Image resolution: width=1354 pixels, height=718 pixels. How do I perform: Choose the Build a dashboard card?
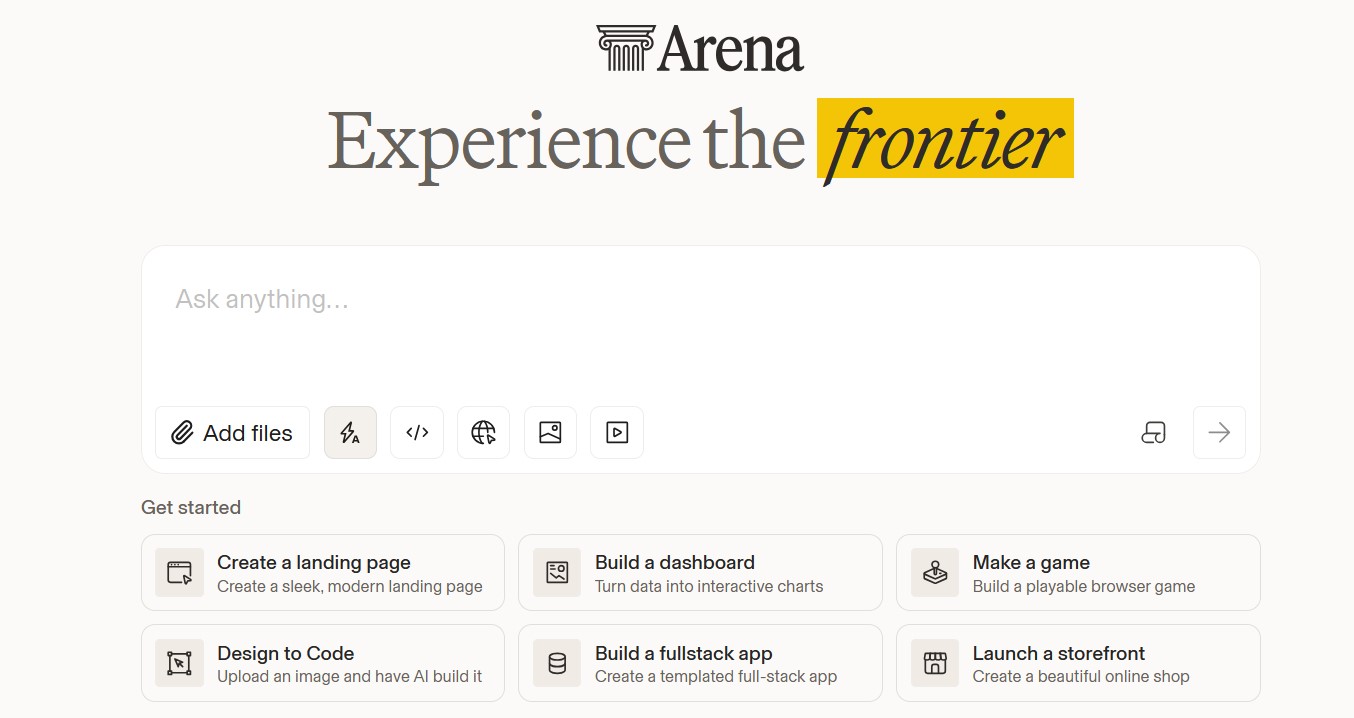tap(700, 573)
